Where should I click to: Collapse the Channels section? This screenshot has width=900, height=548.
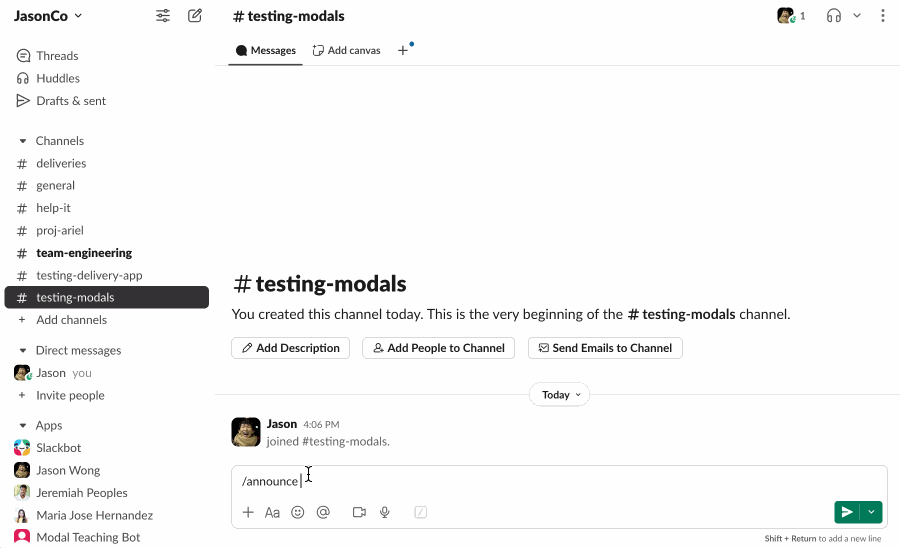tap(23, 141)
